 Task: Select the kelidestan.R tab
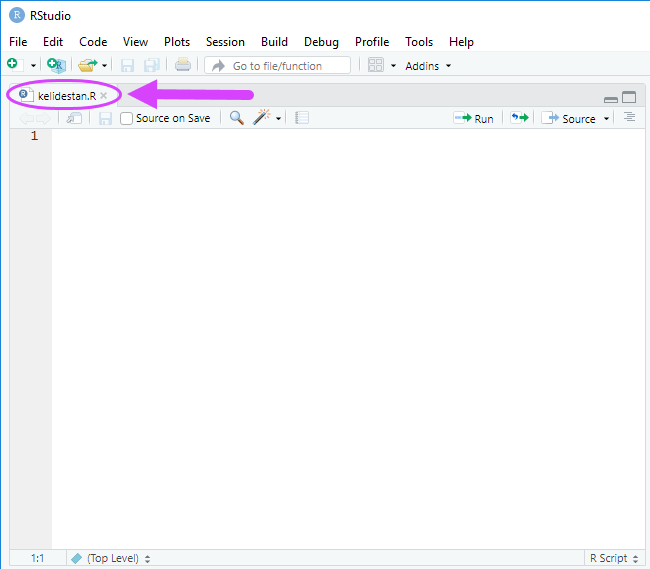(x=67, y=96)
